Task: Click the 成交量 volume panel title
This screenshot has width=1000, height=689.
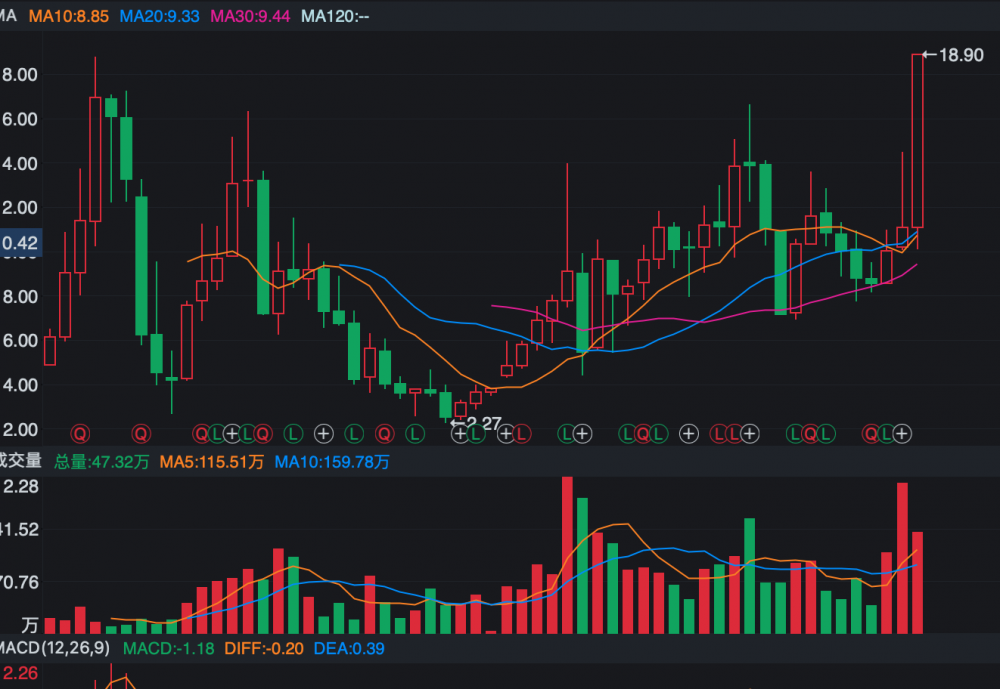Action: [20, 461]
